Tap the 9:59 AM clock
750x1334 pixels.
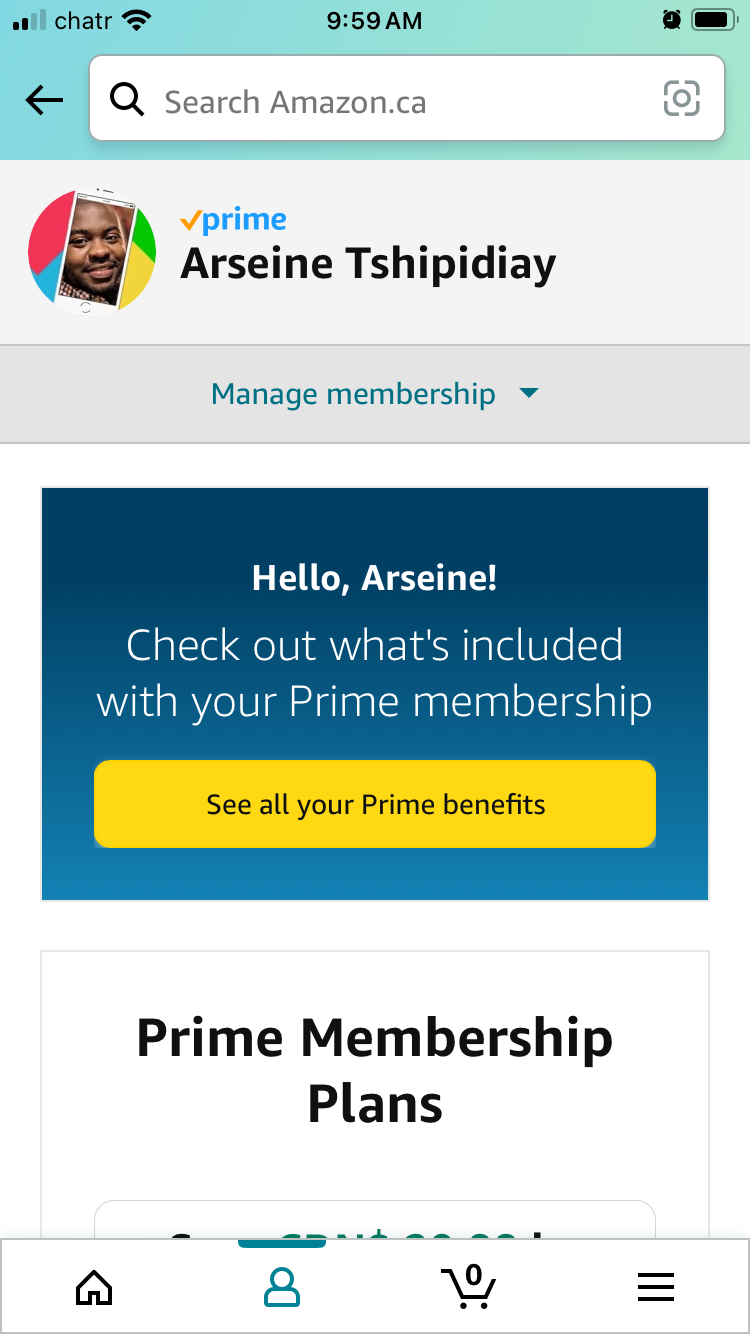pyautogui.click(x=374, y=20)
